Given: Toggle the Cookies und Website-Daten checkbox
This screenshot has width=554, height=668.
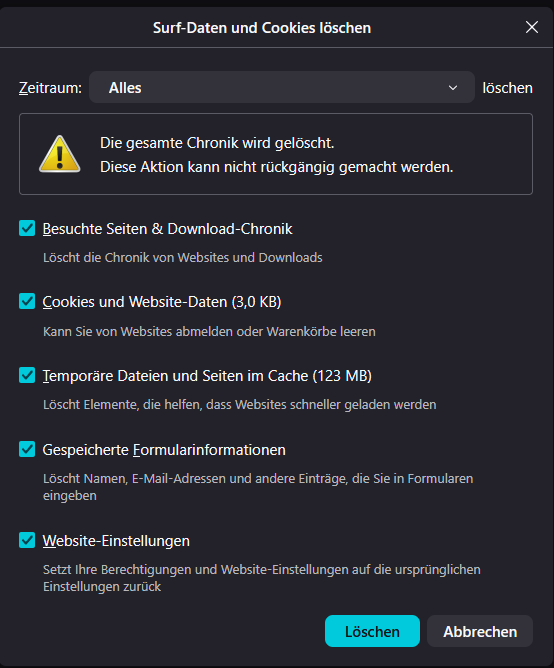Looking at the screenshot, I should click(27, 301).
